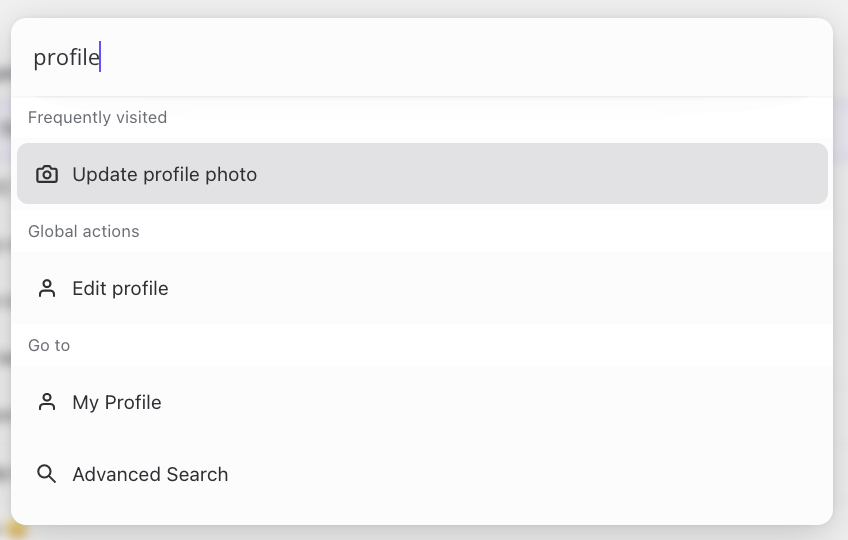Viewport: 848px width, 540px height.
Task: Choose Edit profile under Global actions
Action: 422,288
